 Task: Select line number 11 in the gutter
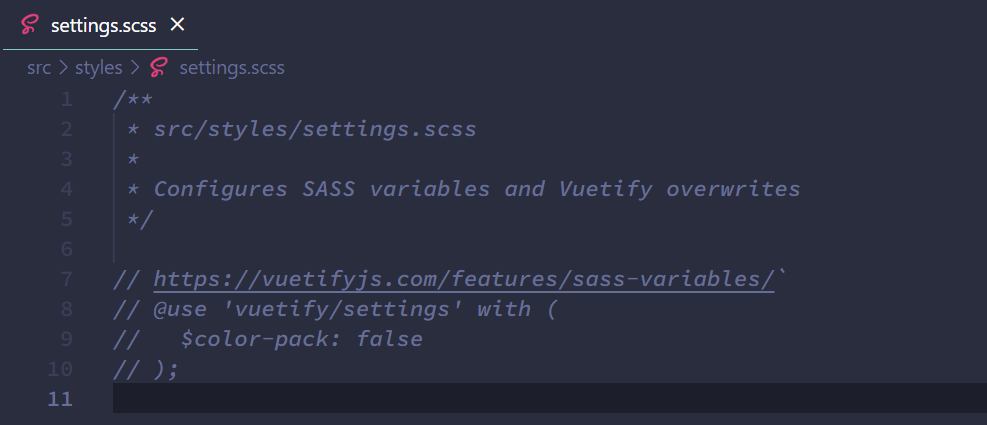pyautogui.click(x=61, y=399)
